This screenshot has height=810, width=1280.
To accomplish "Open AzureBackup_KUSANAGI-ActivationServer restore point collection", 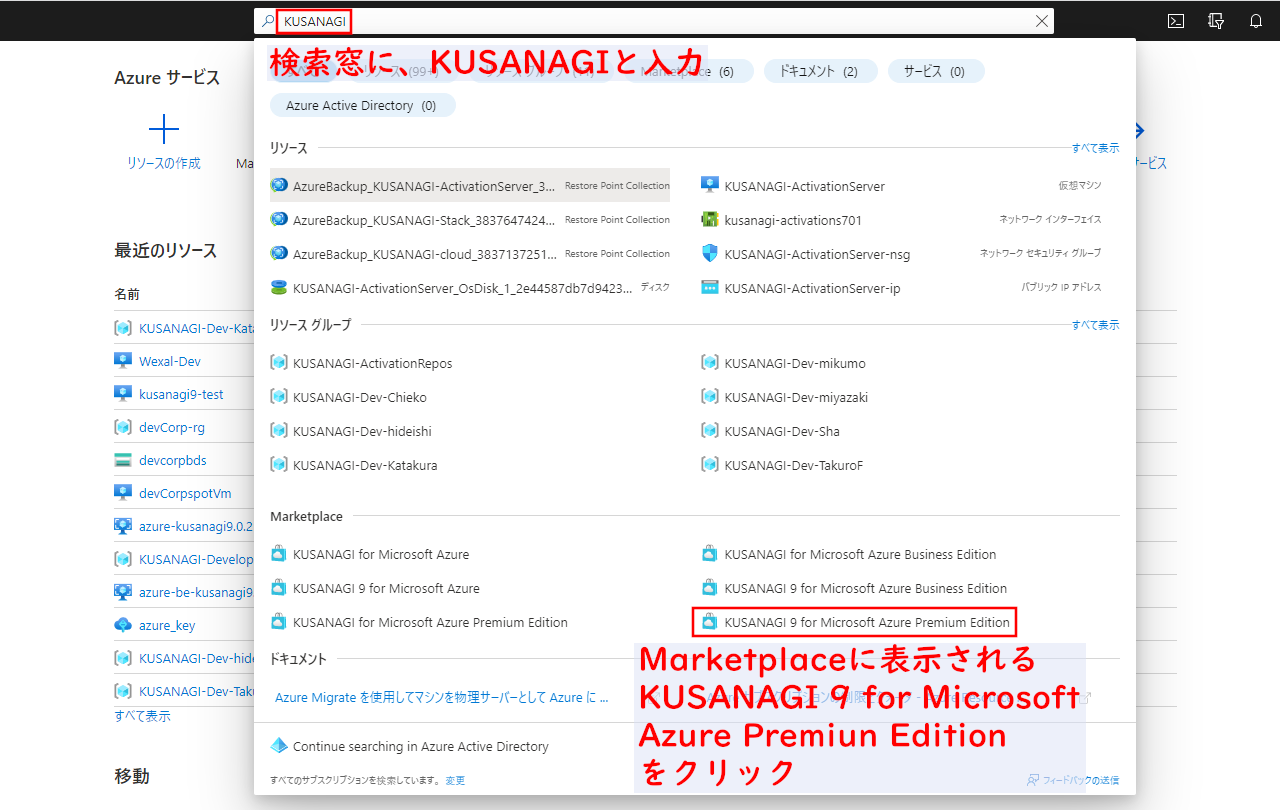I will (x=470, y=186).
